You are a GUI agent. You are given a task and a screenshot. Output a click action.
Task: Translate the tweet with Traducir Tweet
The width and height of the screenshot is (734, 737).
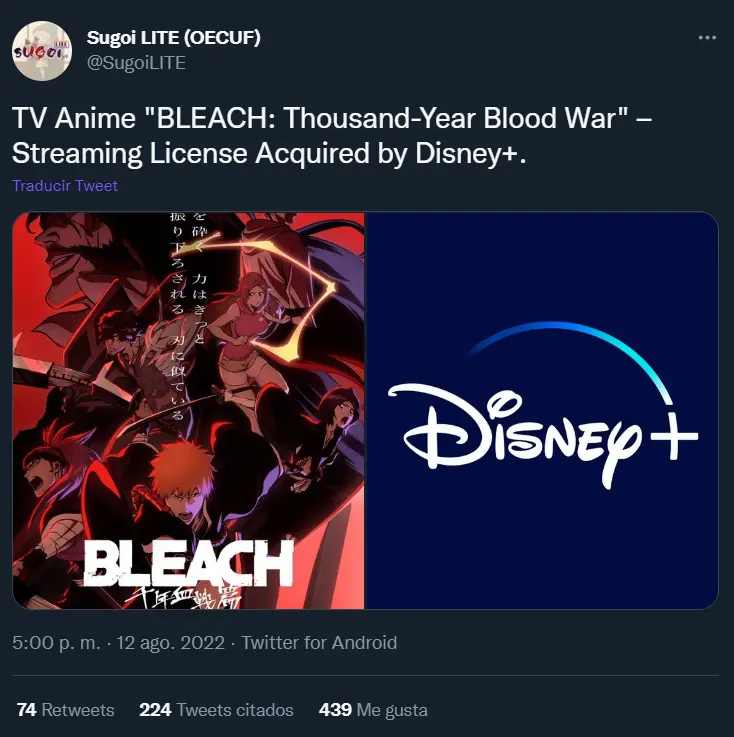coord(65,186)
